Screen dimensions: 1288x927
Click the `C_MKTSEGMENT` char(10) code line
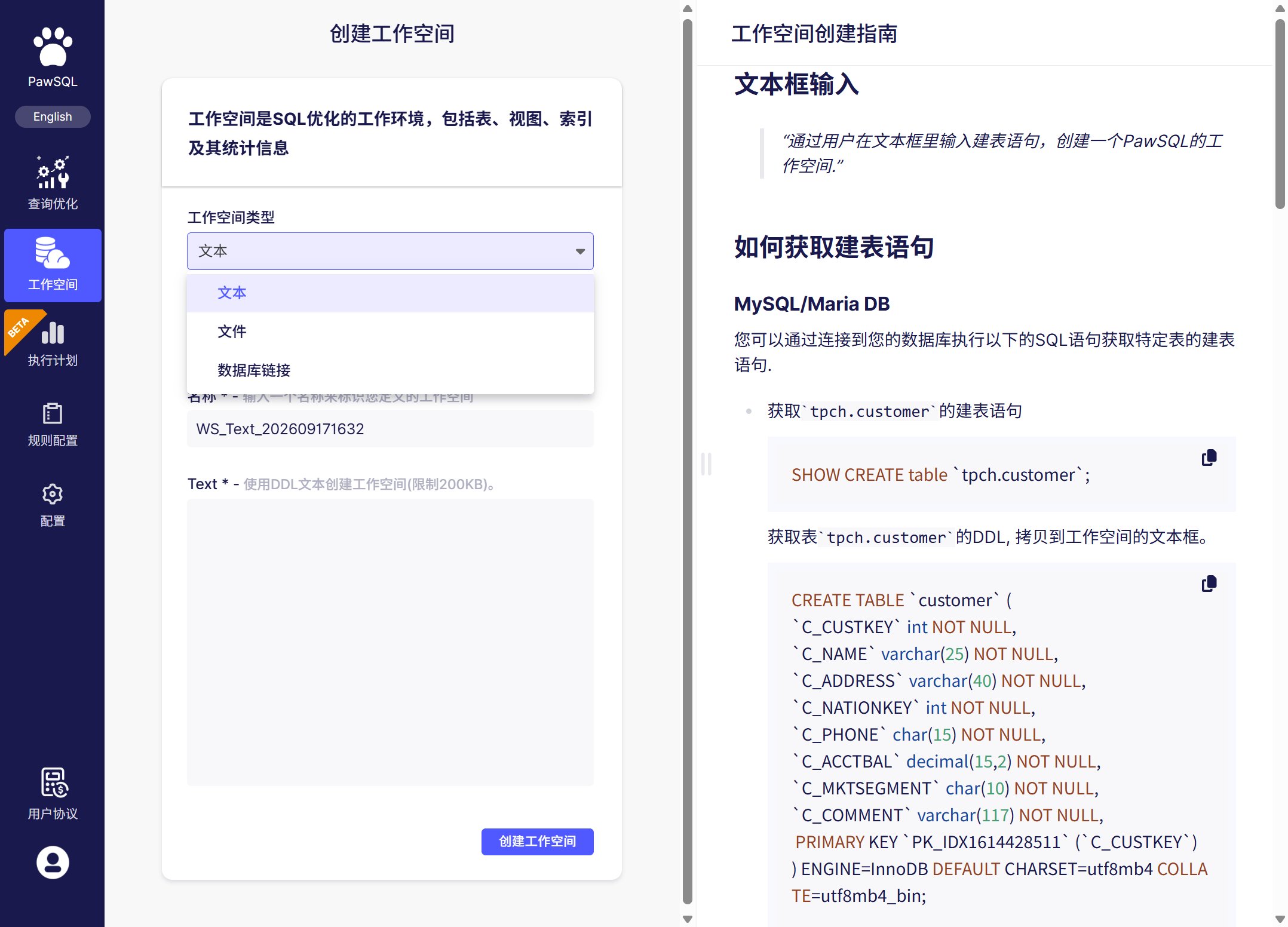click(x=945, y=788)
